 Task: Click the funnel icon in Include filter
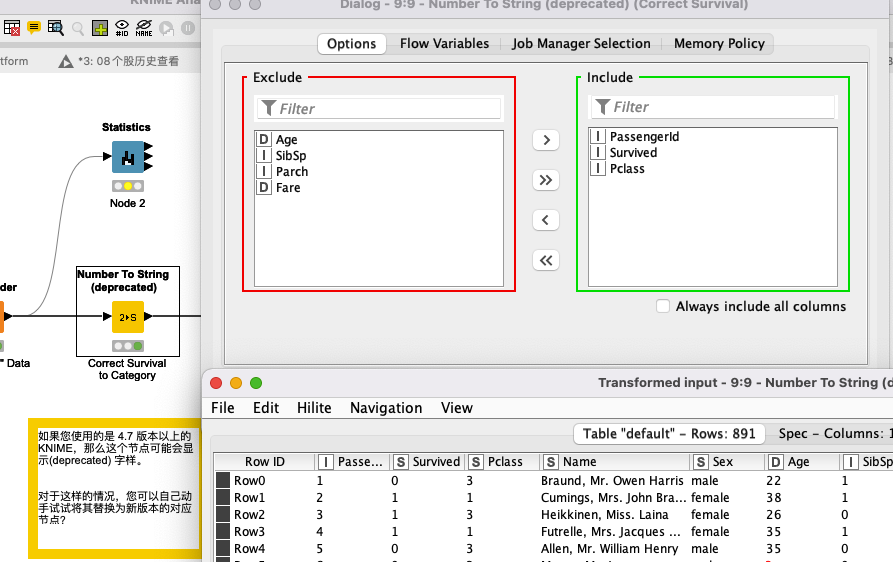coord(603,106)
